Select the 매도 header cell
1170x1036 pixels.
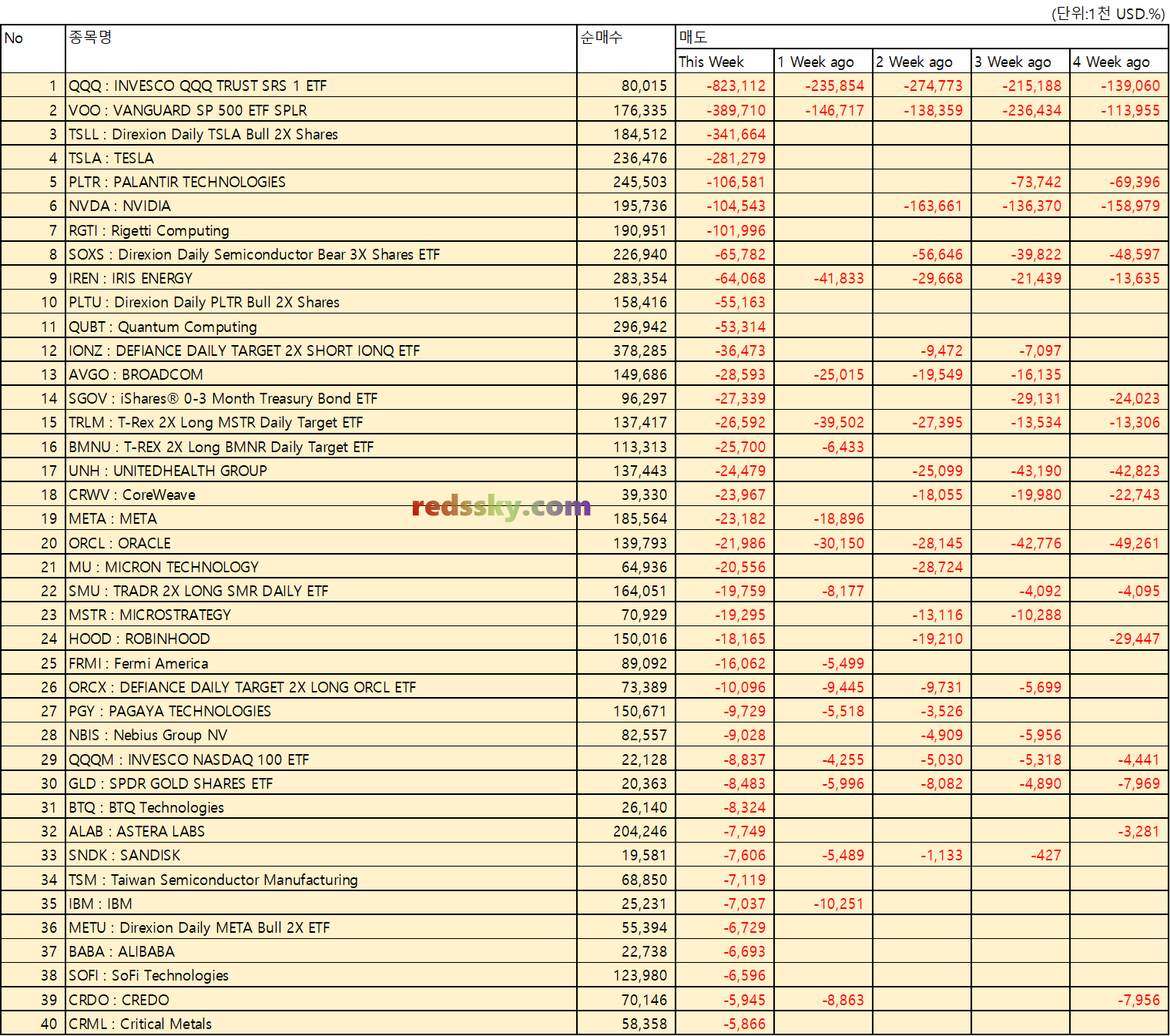coord(922,37)
